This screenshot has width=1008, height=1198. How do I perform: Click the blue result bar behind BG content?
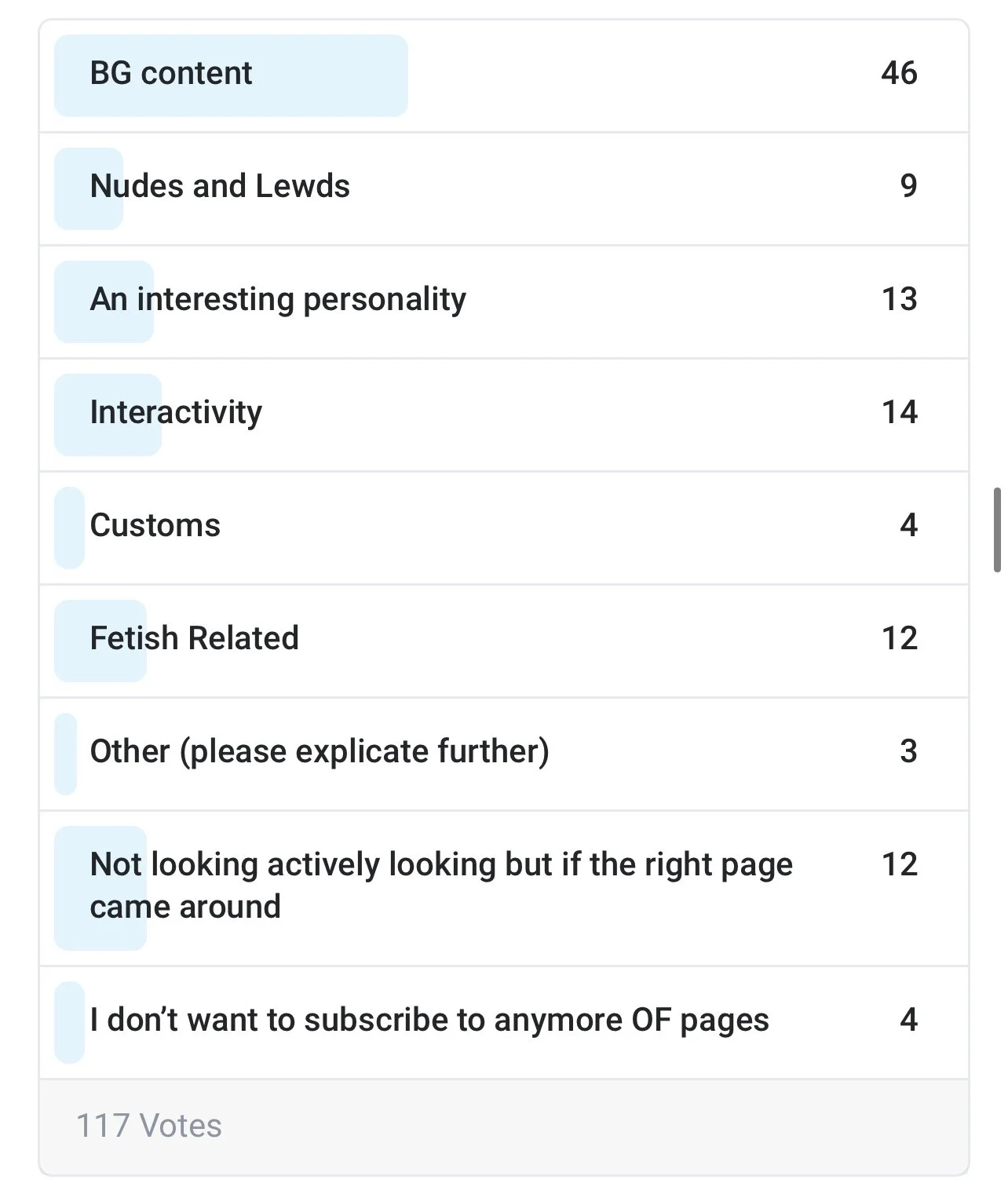(231, 75)
